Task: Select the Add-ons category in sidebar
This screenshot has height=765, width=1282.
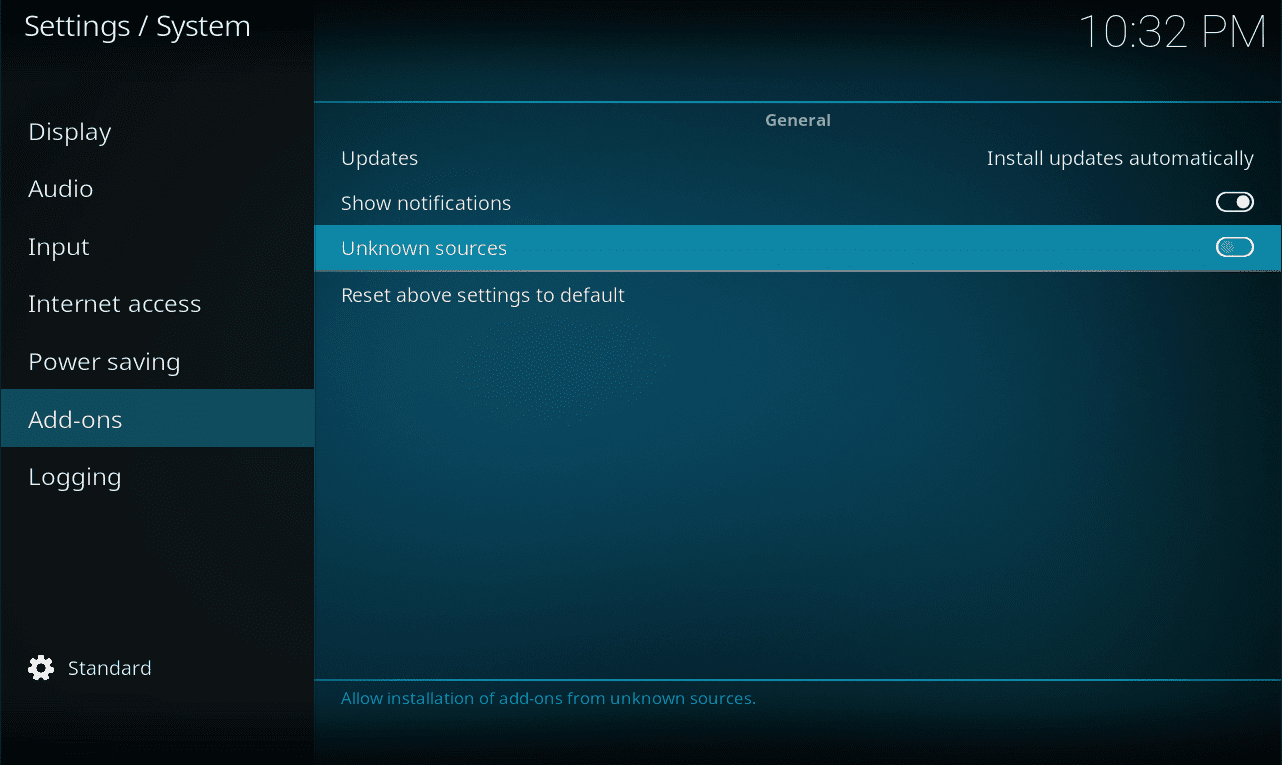Action: tap(76, 419)
